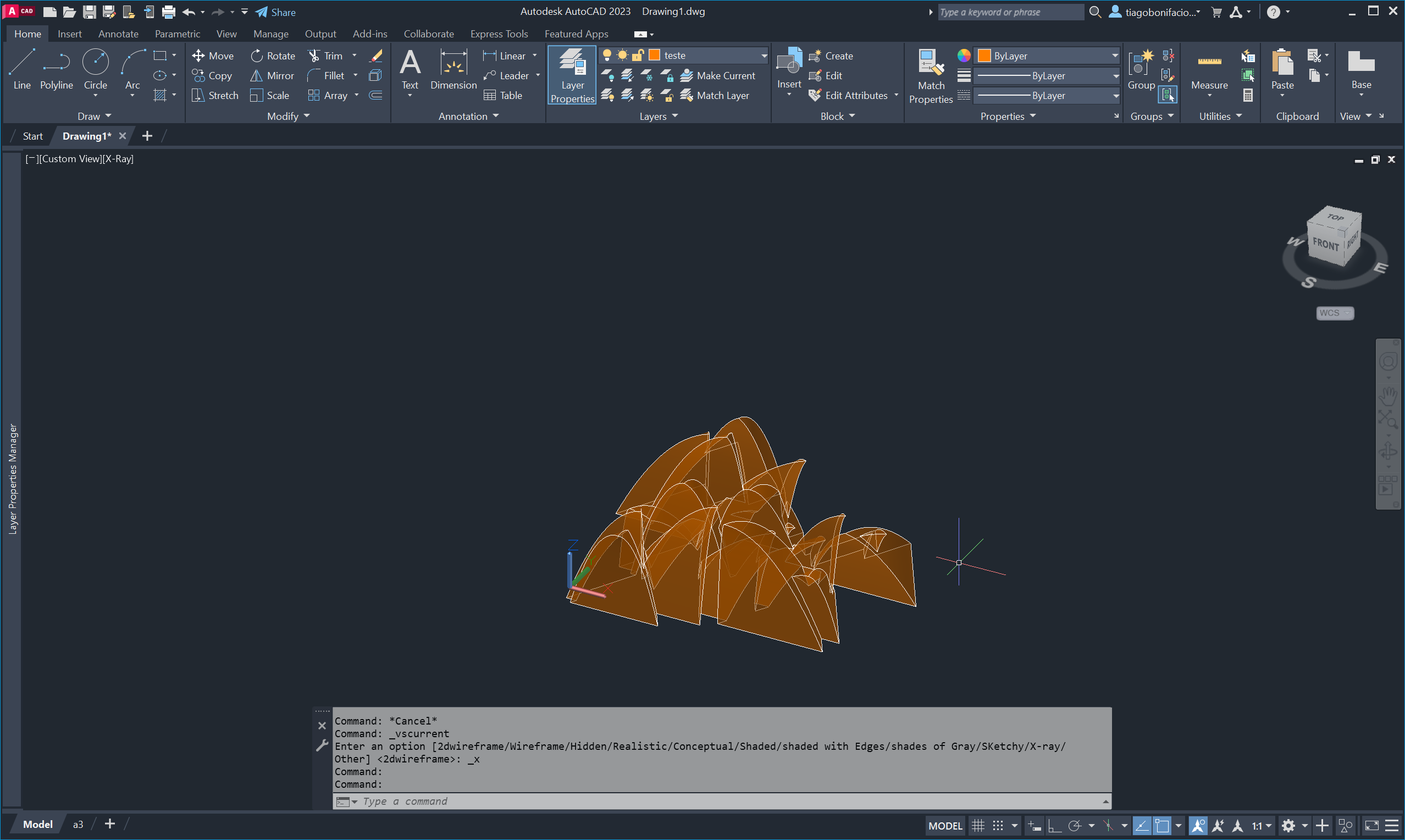Switch to the Annotate ribbon tab

(118, 34)
